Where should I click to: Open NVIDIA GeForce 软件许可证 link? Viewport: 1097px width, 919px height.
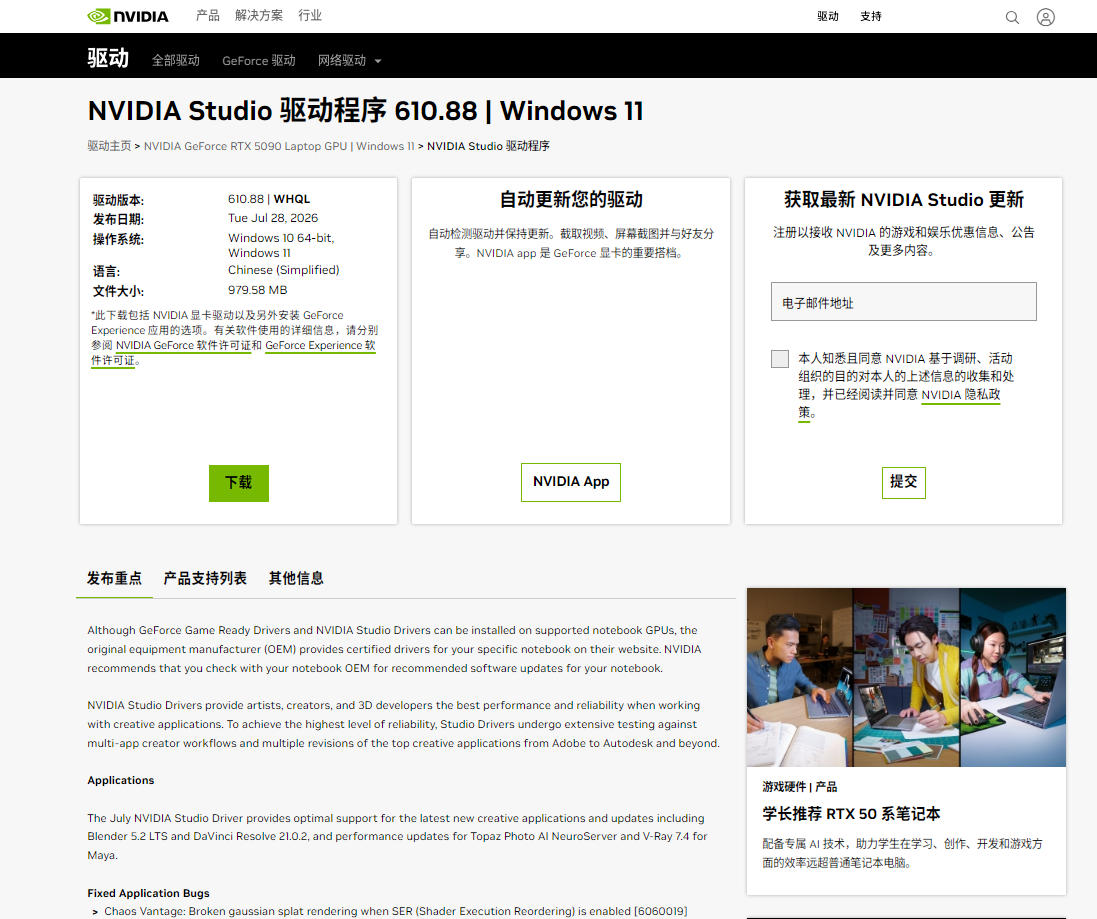pos(183,345)
